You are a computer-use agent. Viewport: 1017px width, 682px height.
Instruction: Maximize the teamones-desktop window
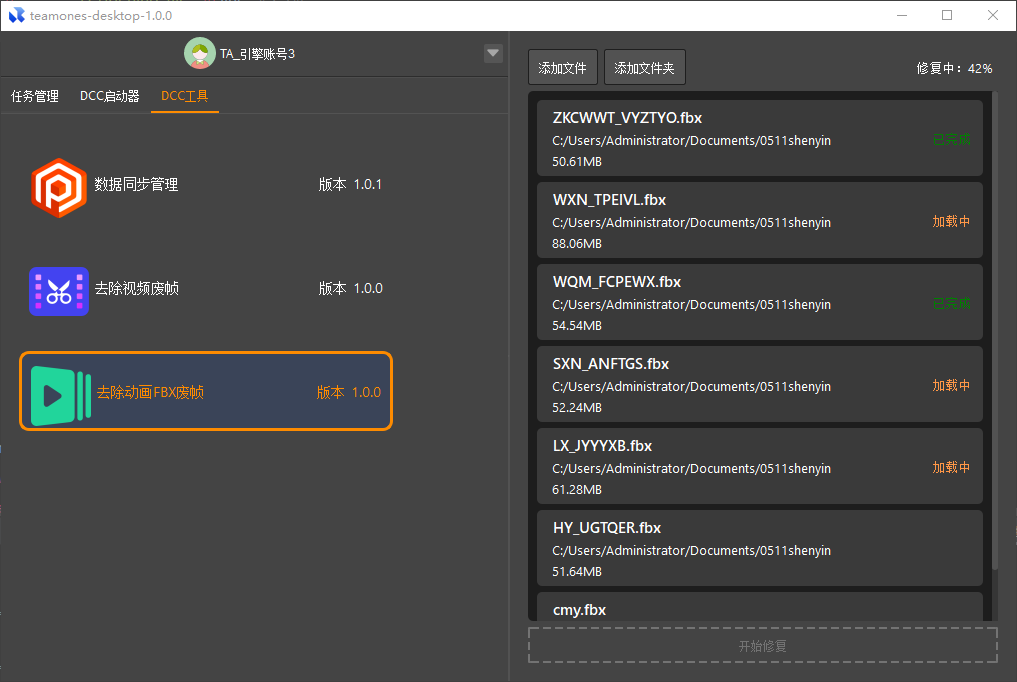point(947,15)
